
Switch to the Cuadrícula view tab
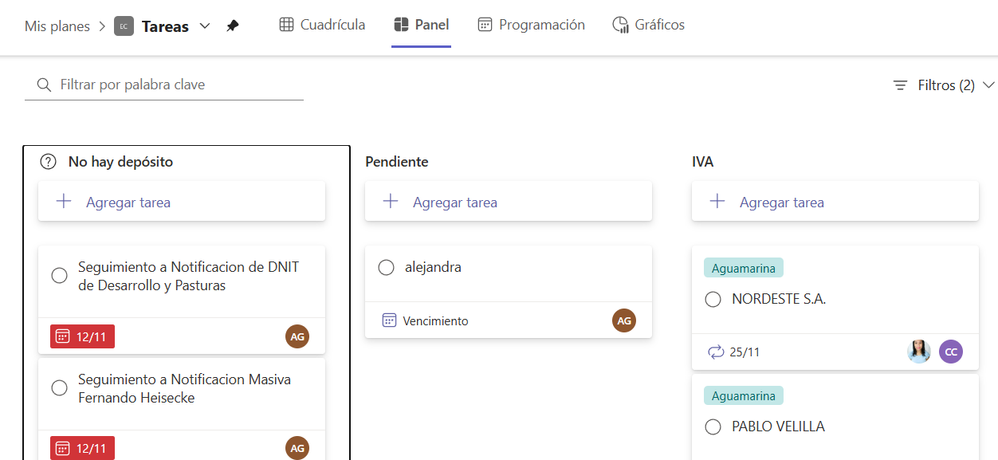322,25
